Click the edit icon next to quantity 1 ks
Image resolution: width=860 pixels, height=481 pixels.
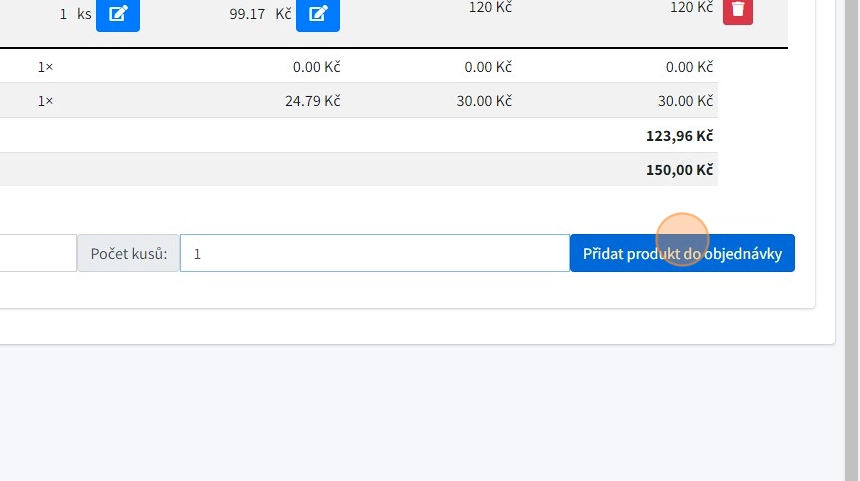pos(117,14)
